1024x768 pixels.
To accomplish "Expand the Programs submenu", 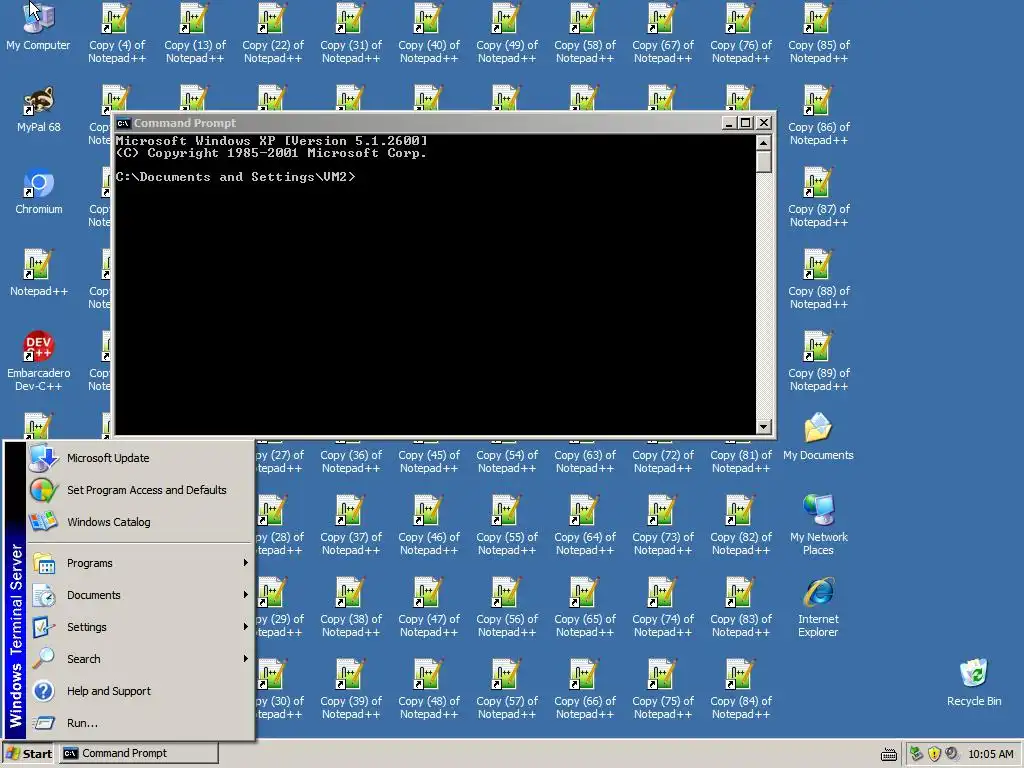I will [139, 563].
